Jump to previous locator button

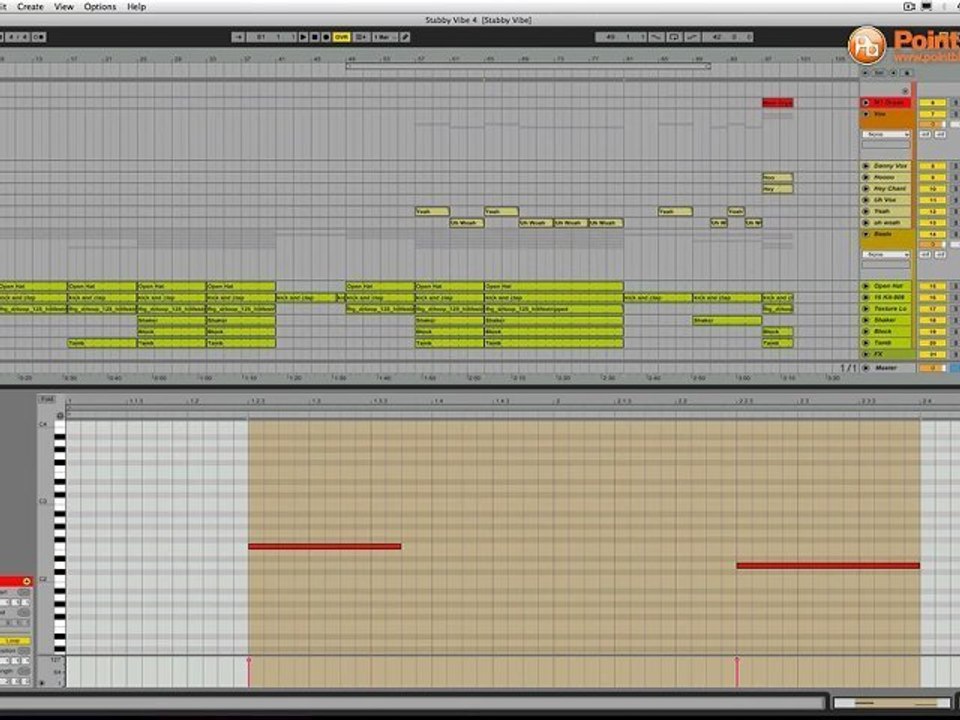tap(866, 73)
